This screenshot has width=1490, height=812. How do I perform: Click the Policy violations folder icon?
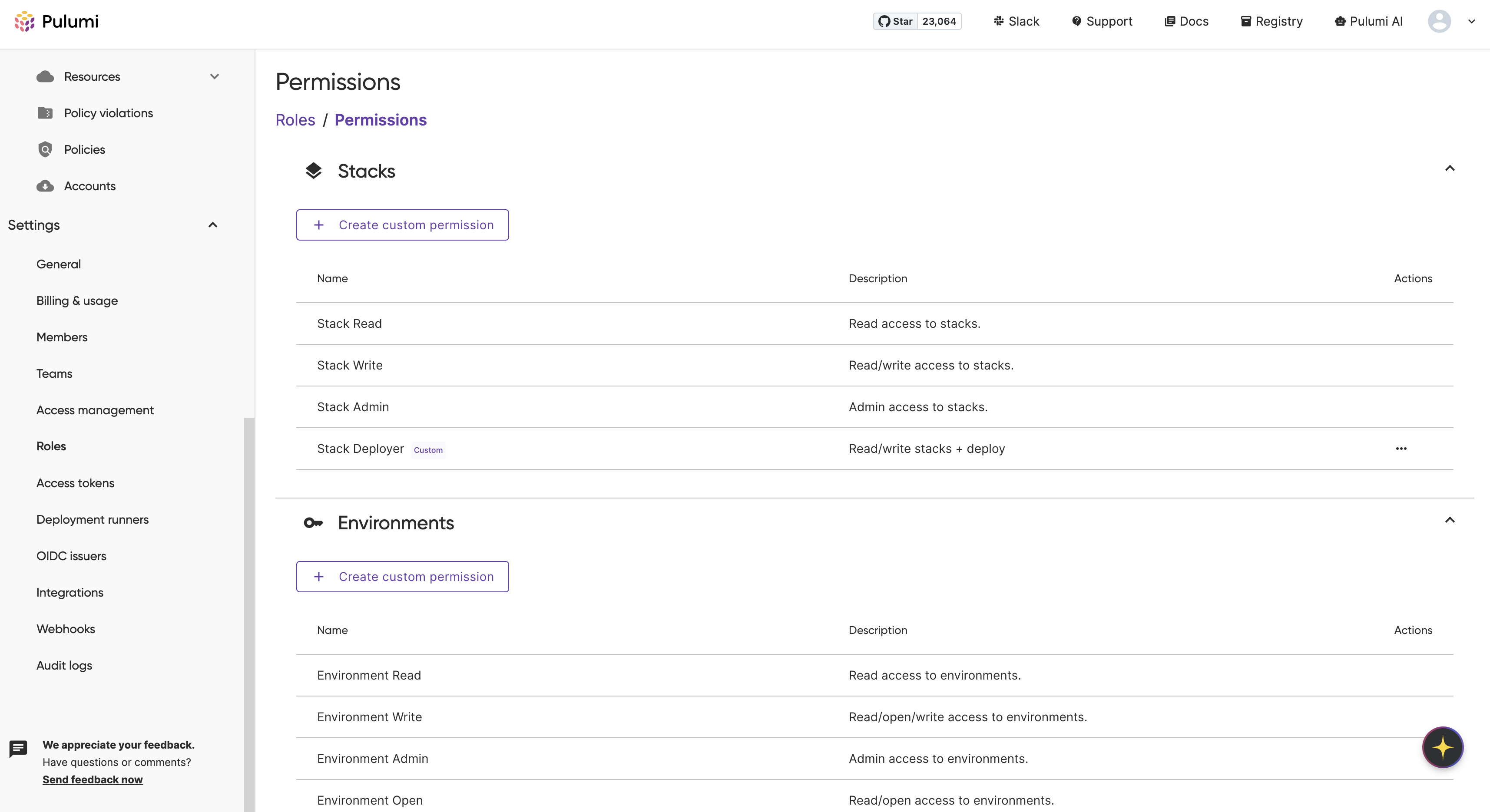click(45, 113)
